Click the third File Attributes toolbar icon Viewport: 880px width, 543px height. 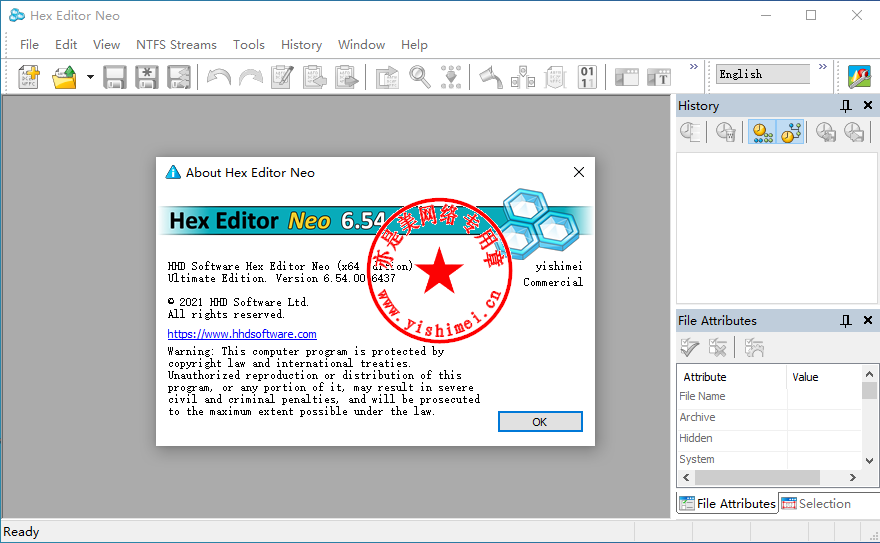click(x=754, y=348)
